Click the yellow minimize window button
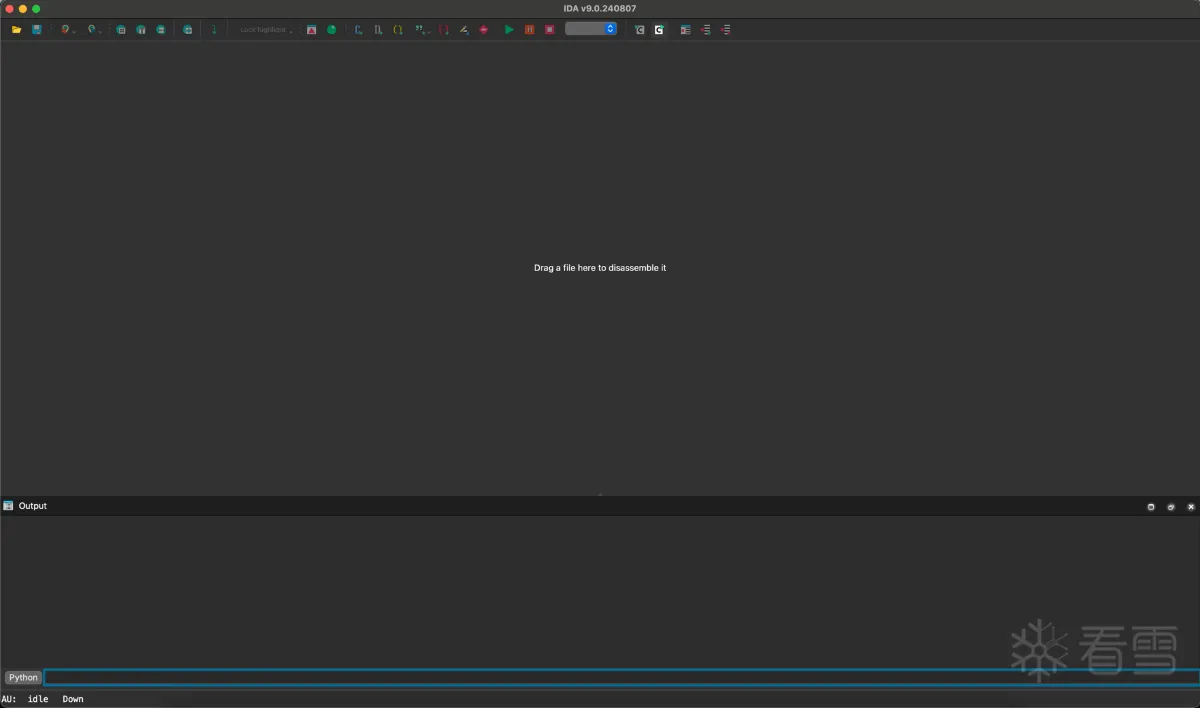Image resolution: width=1200 pixels, height=708 pixels. coord(22,9)
